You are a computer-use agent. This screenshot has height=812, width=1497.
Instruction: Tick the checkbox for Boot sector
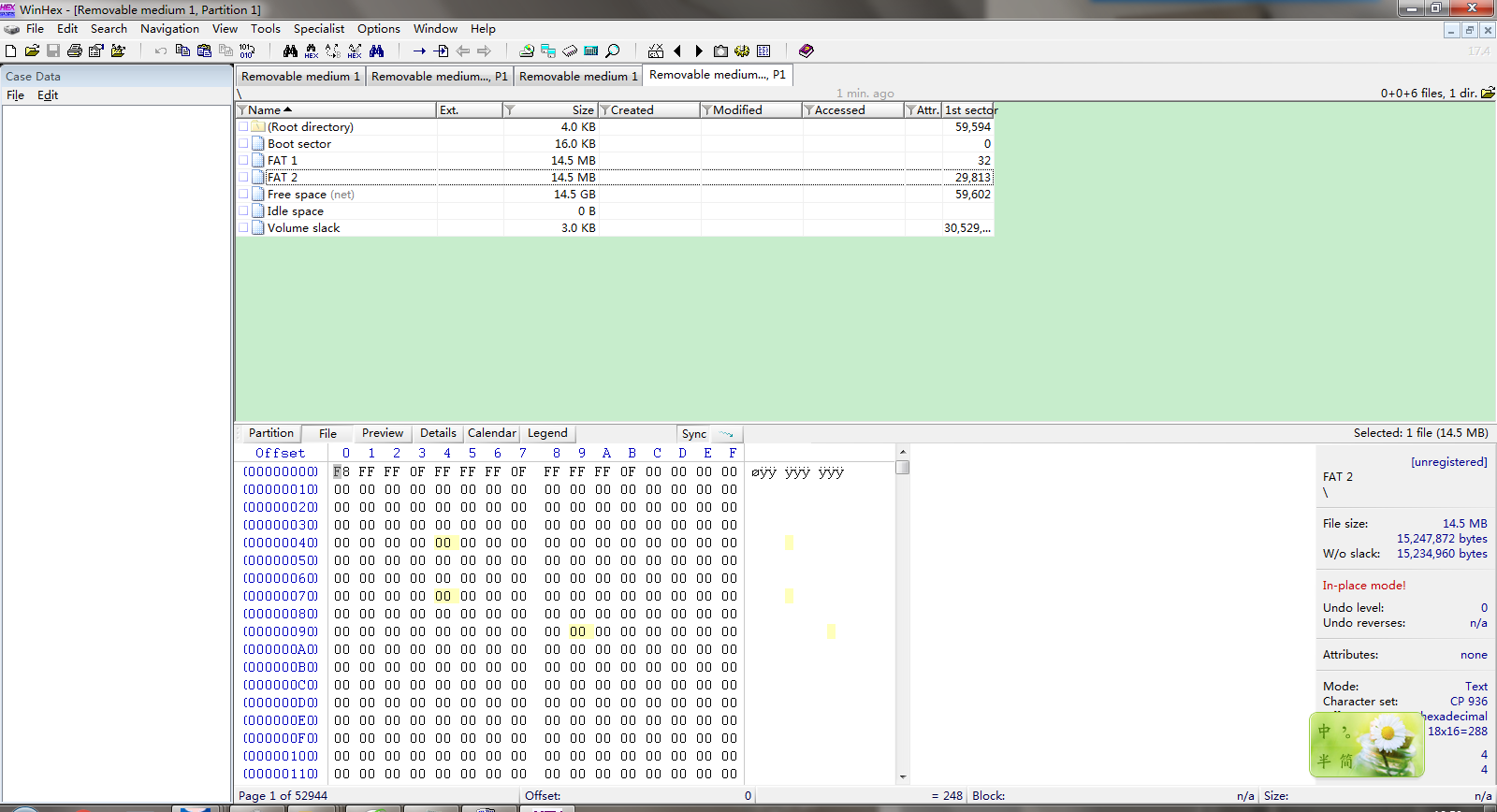pos(243,143)
